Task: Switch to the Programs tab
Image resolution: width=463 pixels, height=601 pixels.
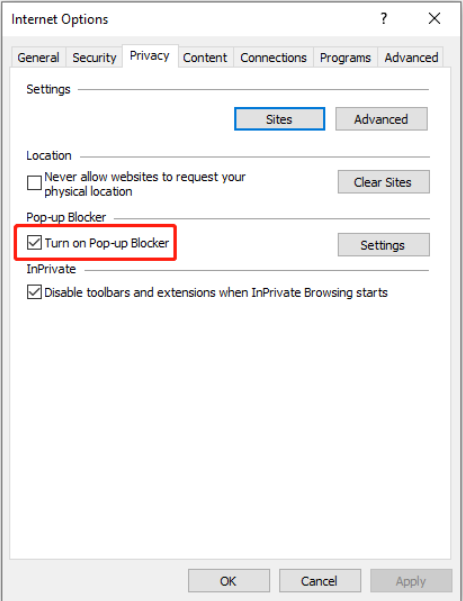Action: tap(345, 58)
